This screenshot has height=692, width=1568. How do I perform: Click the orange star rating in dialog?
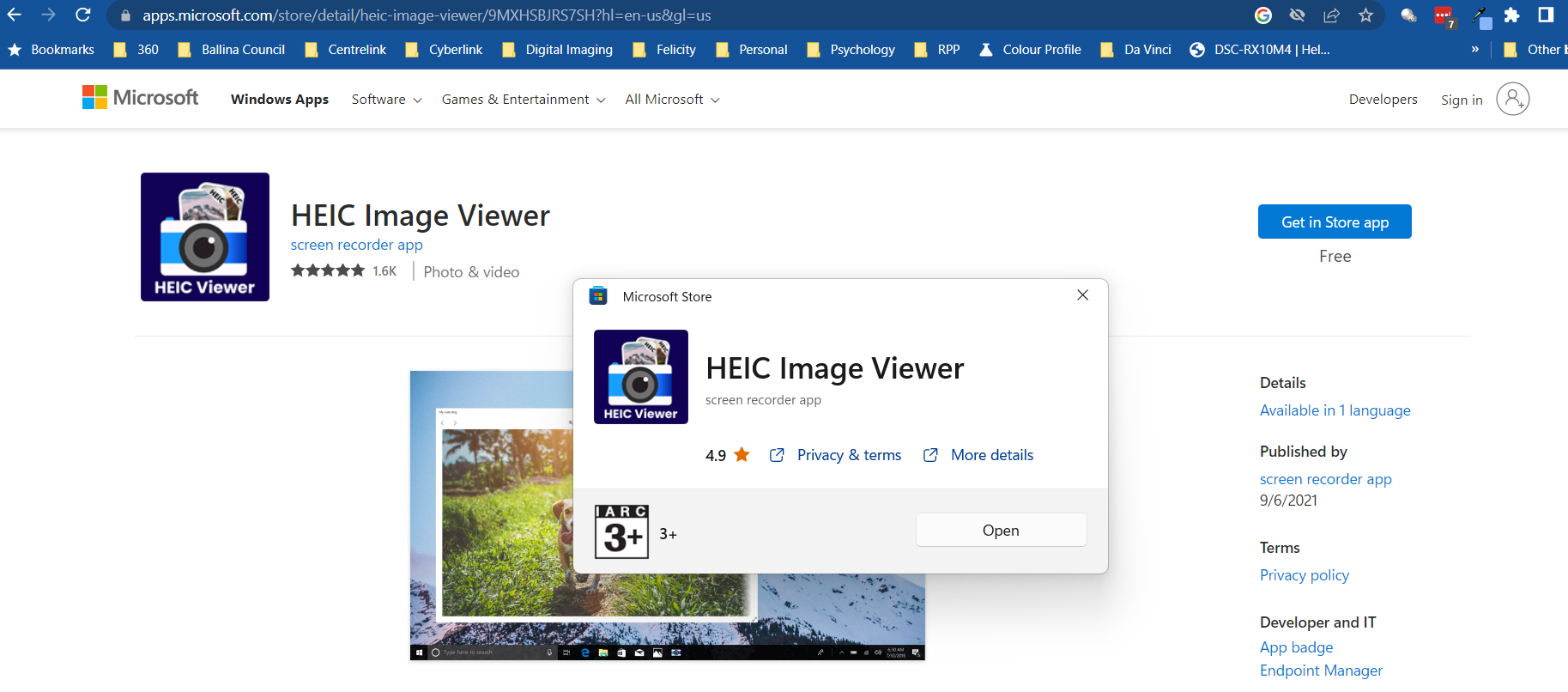point(742,454)
